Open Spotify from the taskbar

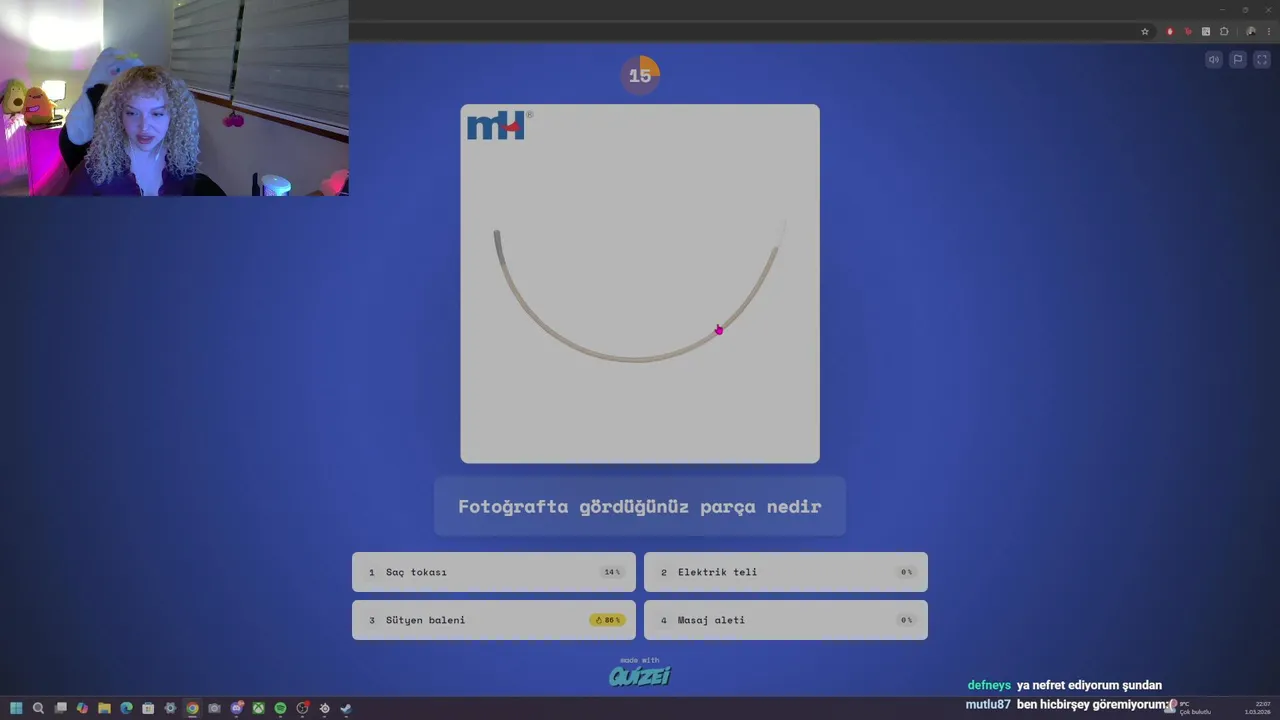click(x=280, y=708)
